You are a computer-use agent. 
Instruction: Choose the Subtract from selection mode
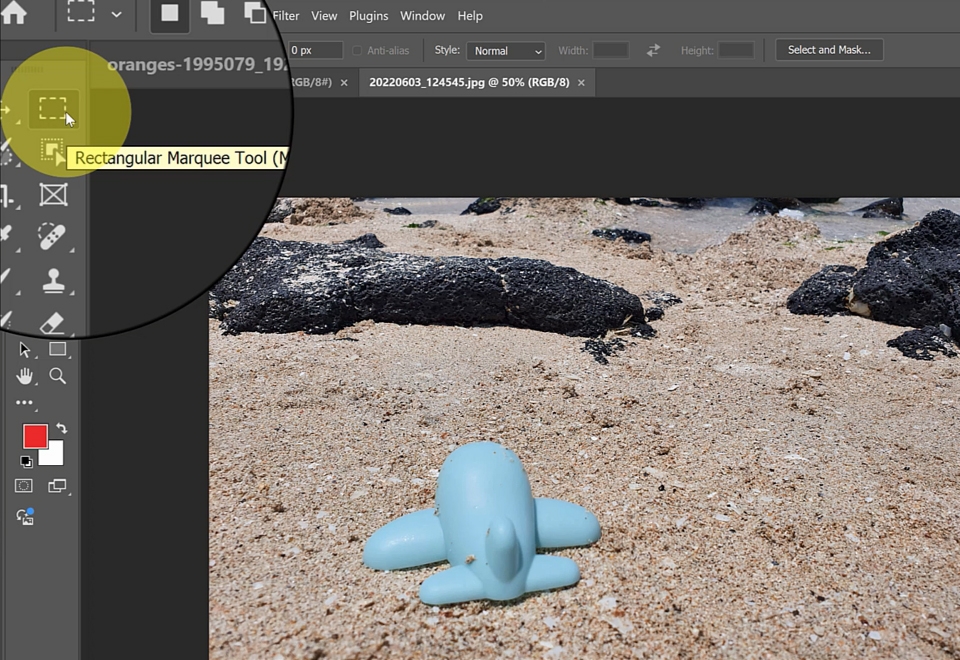click(255, 13)
